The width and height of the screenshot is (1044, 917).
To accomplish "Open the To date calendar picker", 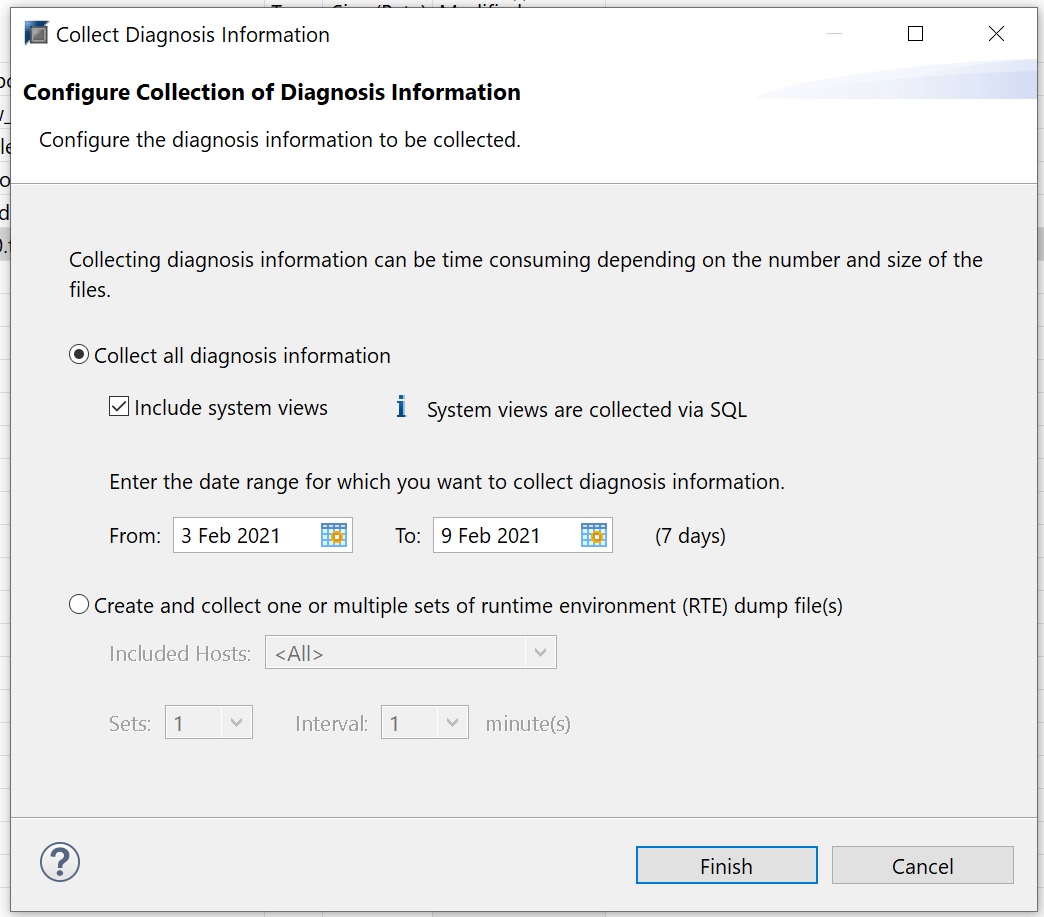I will tap(593, 535).
